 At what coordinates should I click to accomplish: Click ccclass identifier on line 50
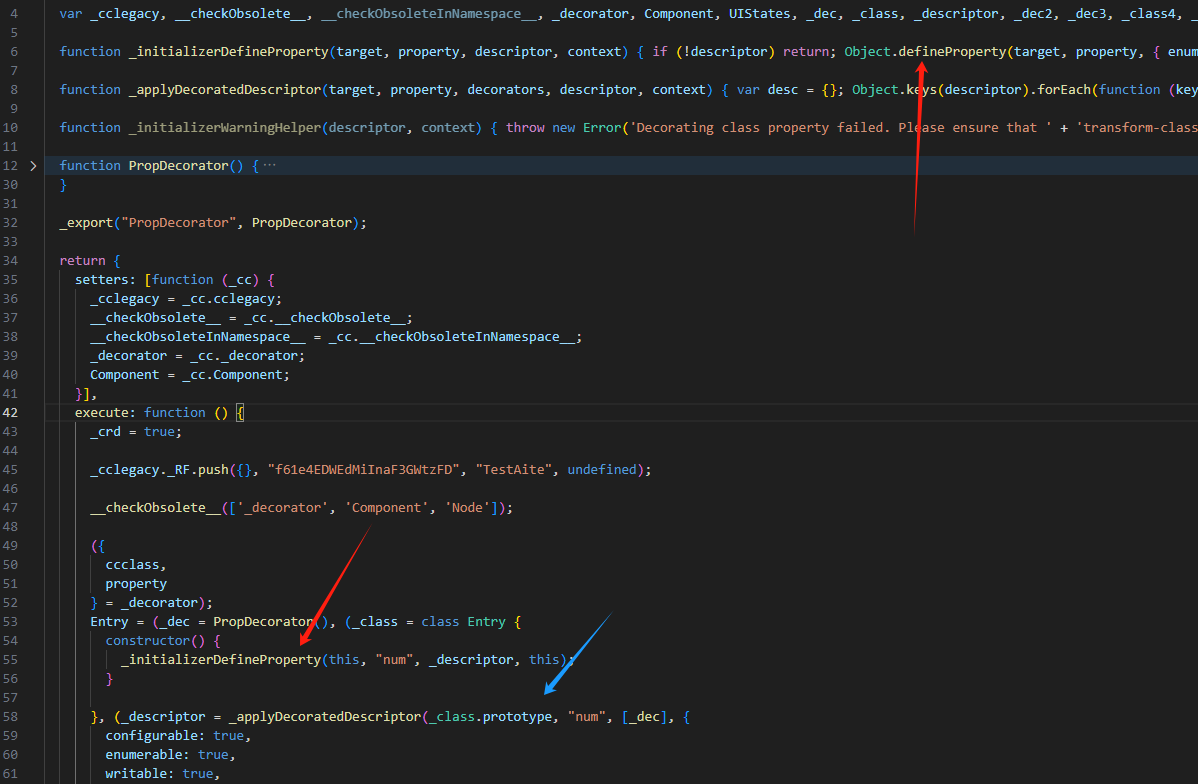pyautogui.click(x=132, y=565)
